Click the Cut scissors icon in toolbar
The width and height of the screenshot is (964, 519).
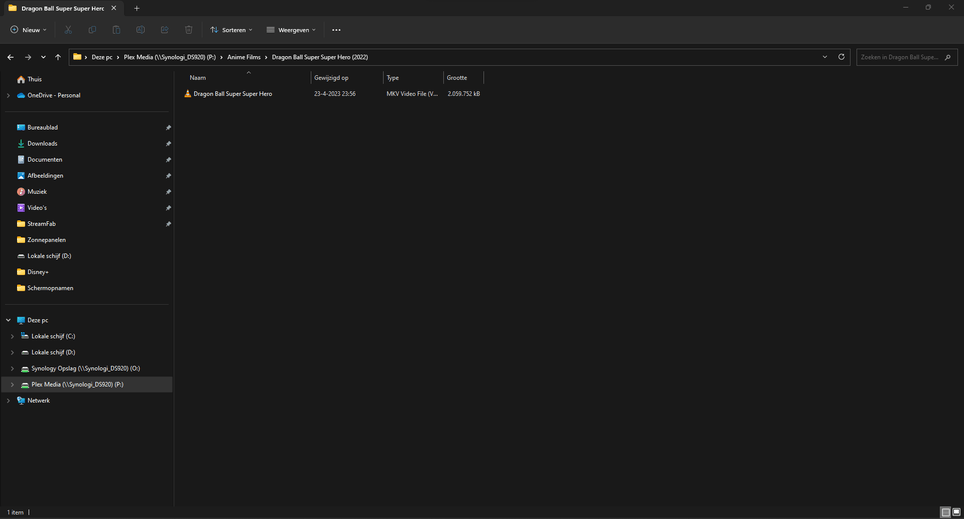tap(68, 30)
